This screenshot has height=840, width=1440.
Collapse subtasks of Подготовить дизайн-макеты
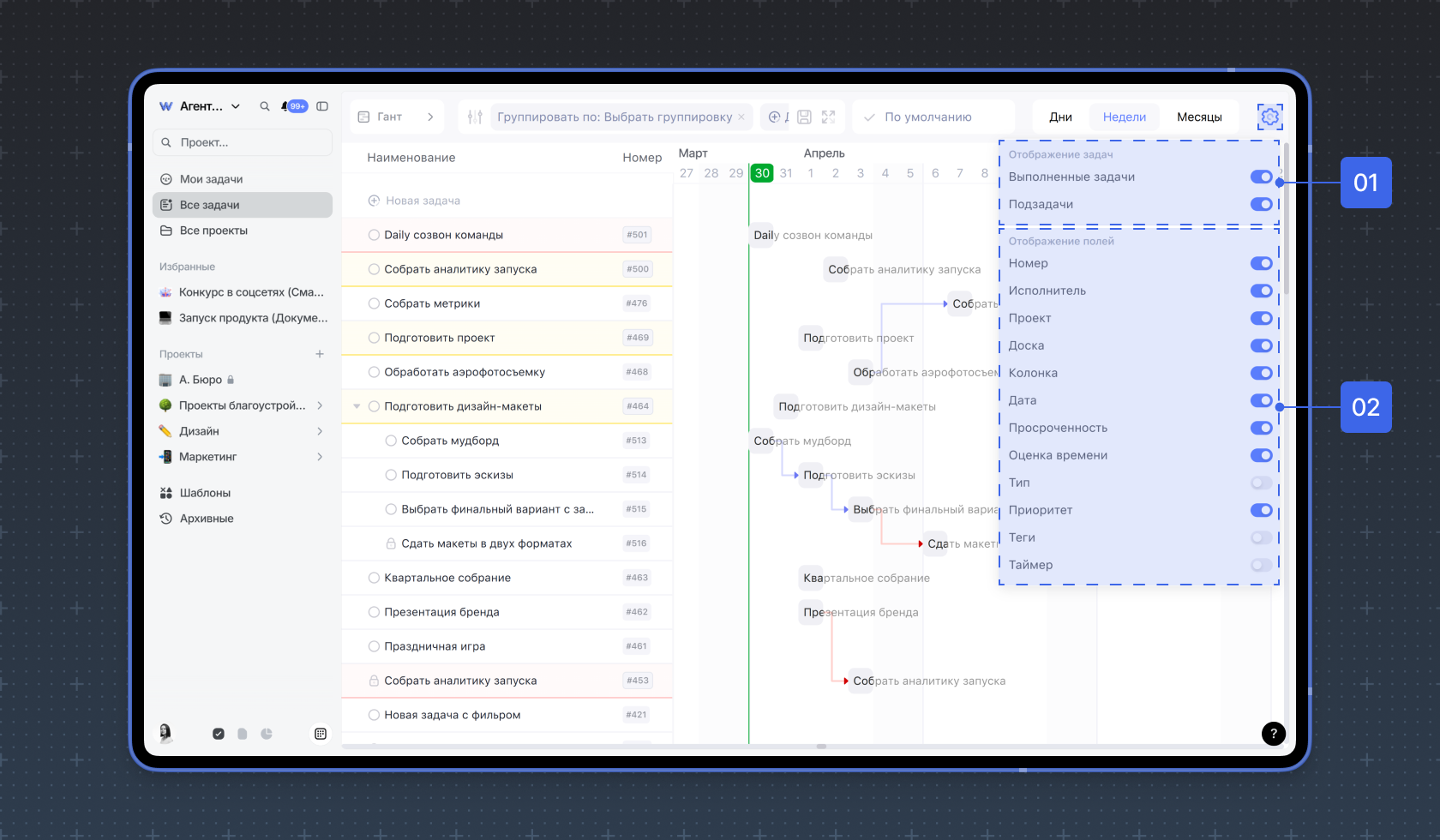357,406
